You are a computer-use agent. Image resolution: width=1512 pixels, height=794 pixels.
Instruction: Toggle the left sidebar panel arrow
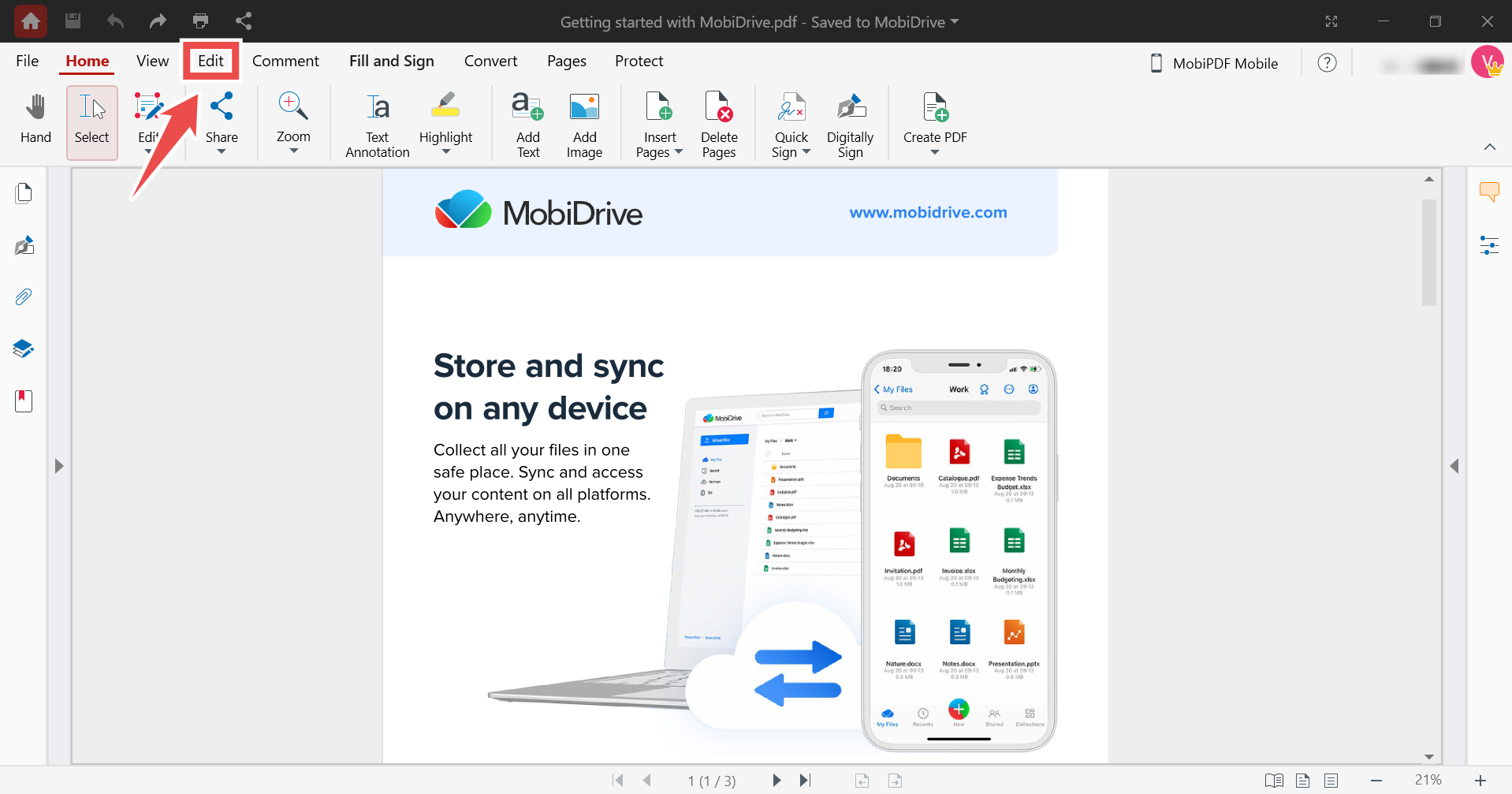(x=59, y=466)
